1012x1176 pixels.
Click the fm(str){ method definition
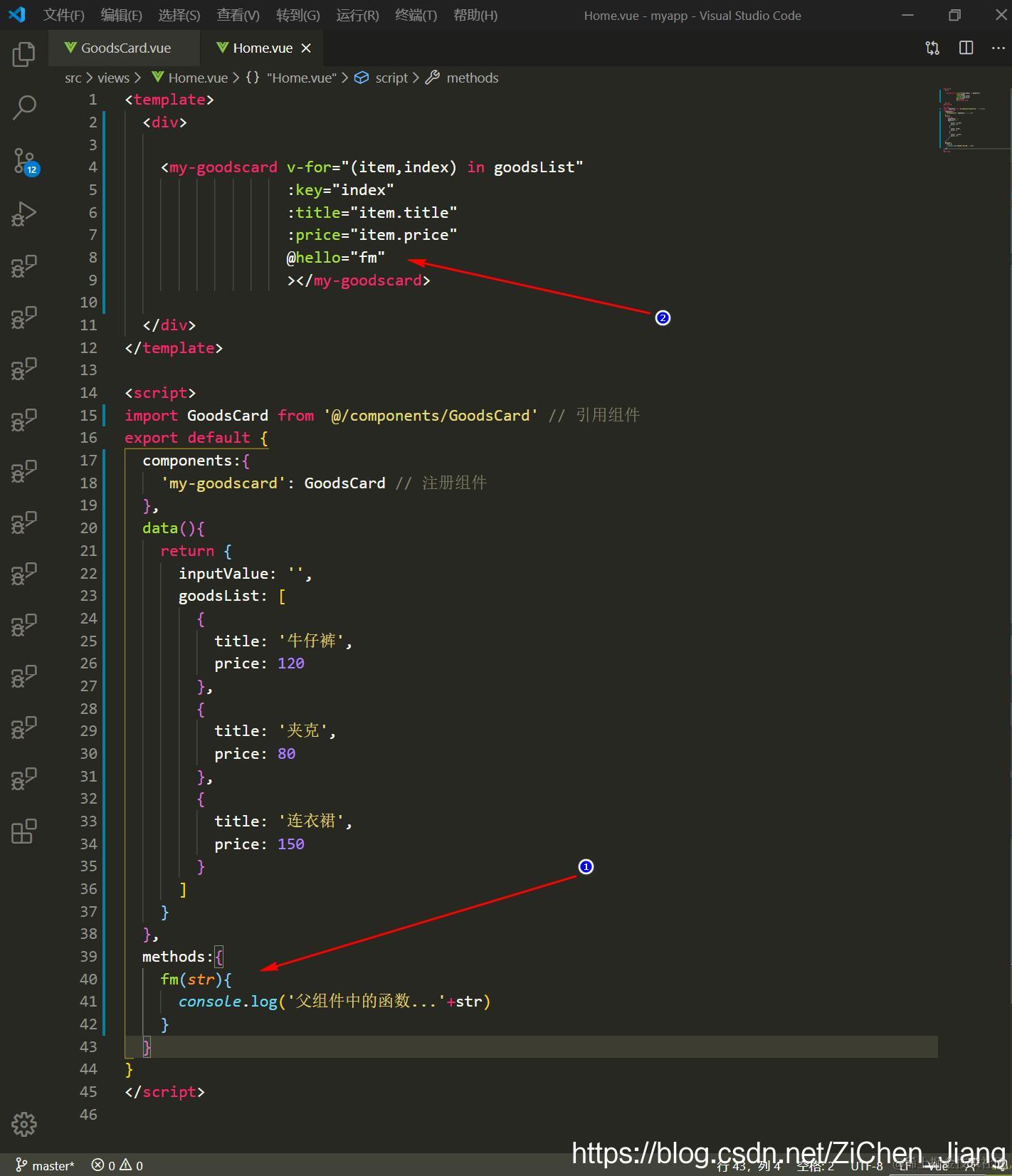click(x=196, y=980)
